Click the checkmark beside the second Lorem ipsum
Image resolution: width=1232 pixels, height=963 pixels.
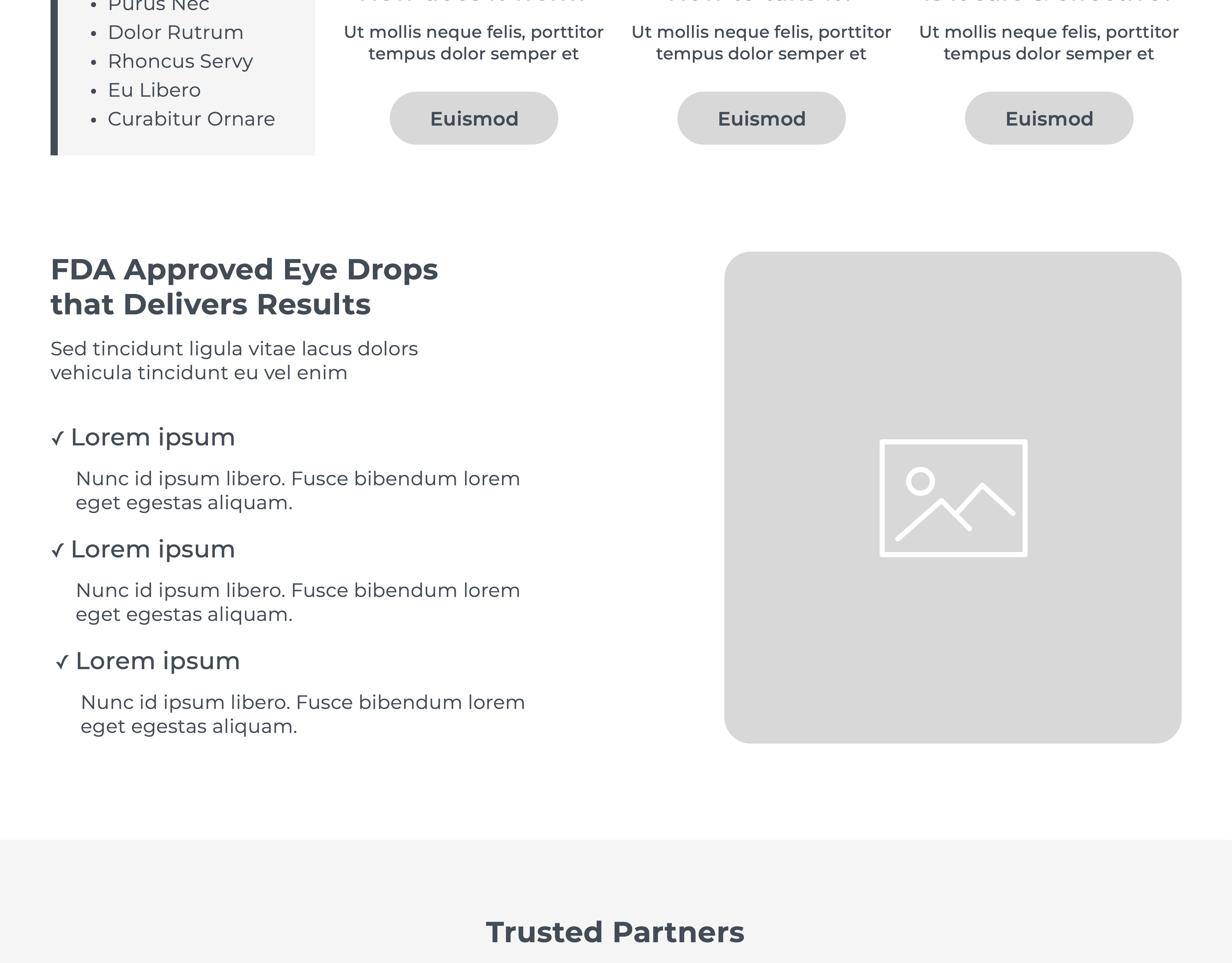pyautogui.click(x=57, y=550)
